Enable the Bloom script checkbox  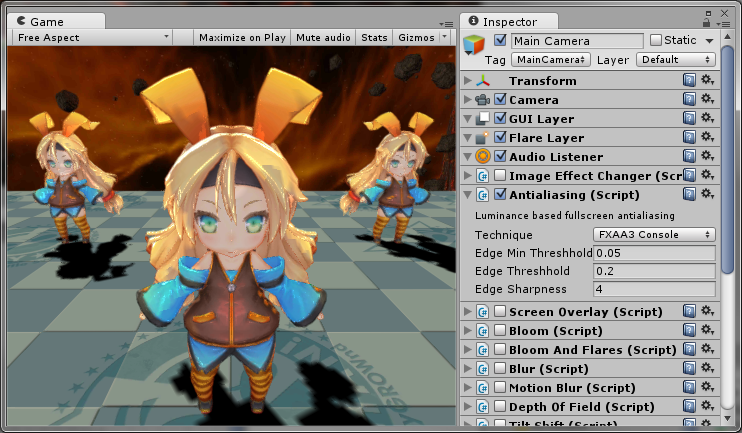500,330
